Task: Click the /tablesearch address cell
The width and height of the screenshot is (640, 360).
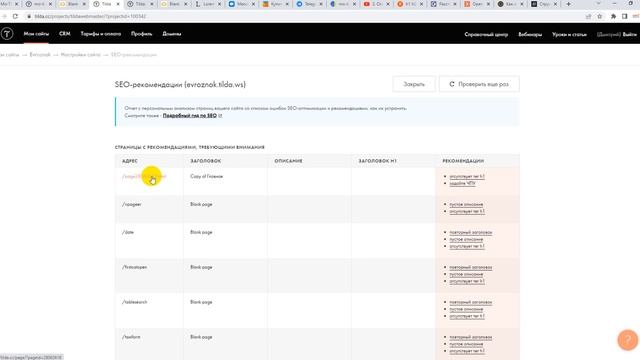Action: click(134, 302)
